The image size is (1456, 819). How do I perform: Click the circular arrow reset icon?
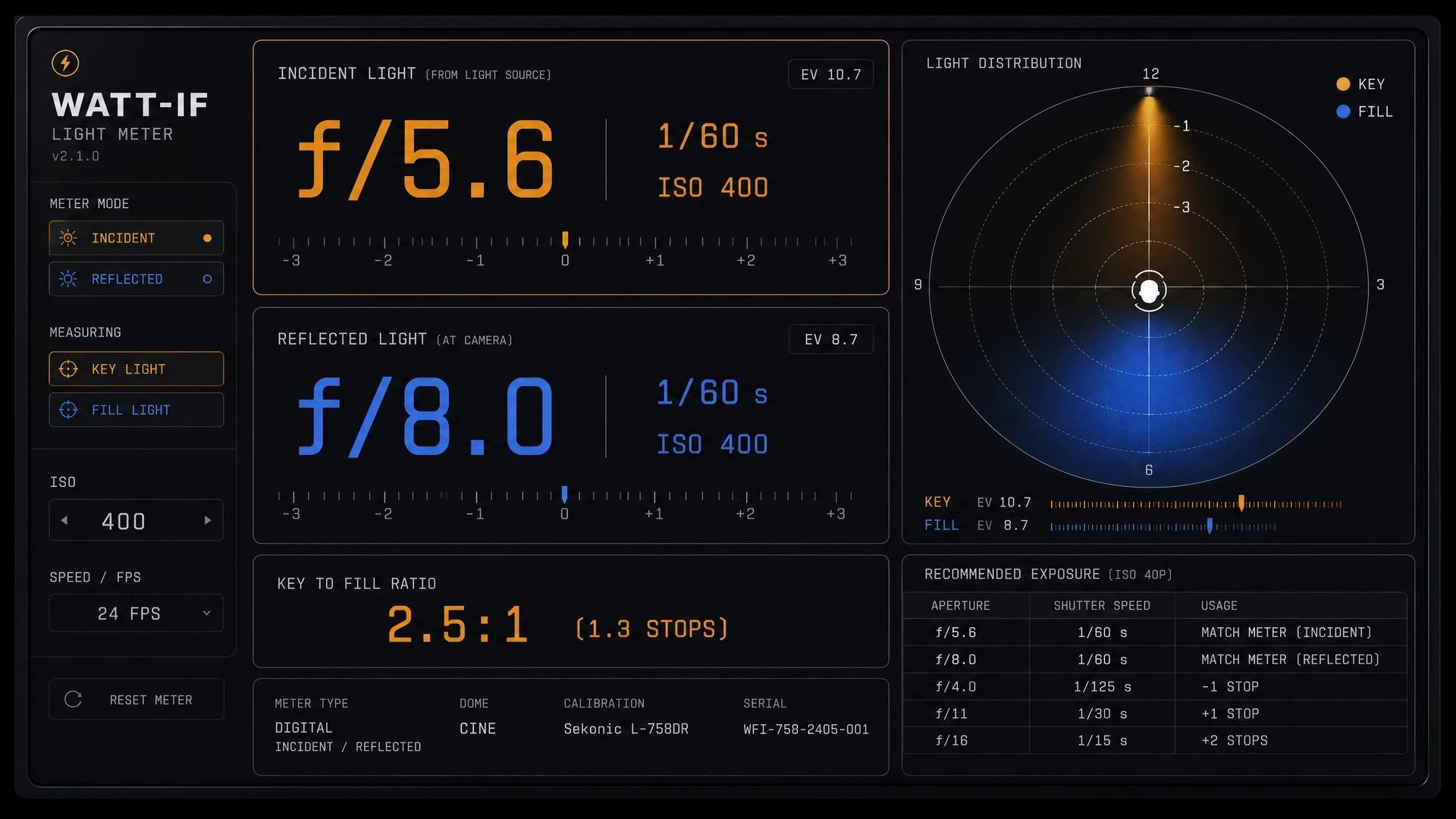[74, 699]
